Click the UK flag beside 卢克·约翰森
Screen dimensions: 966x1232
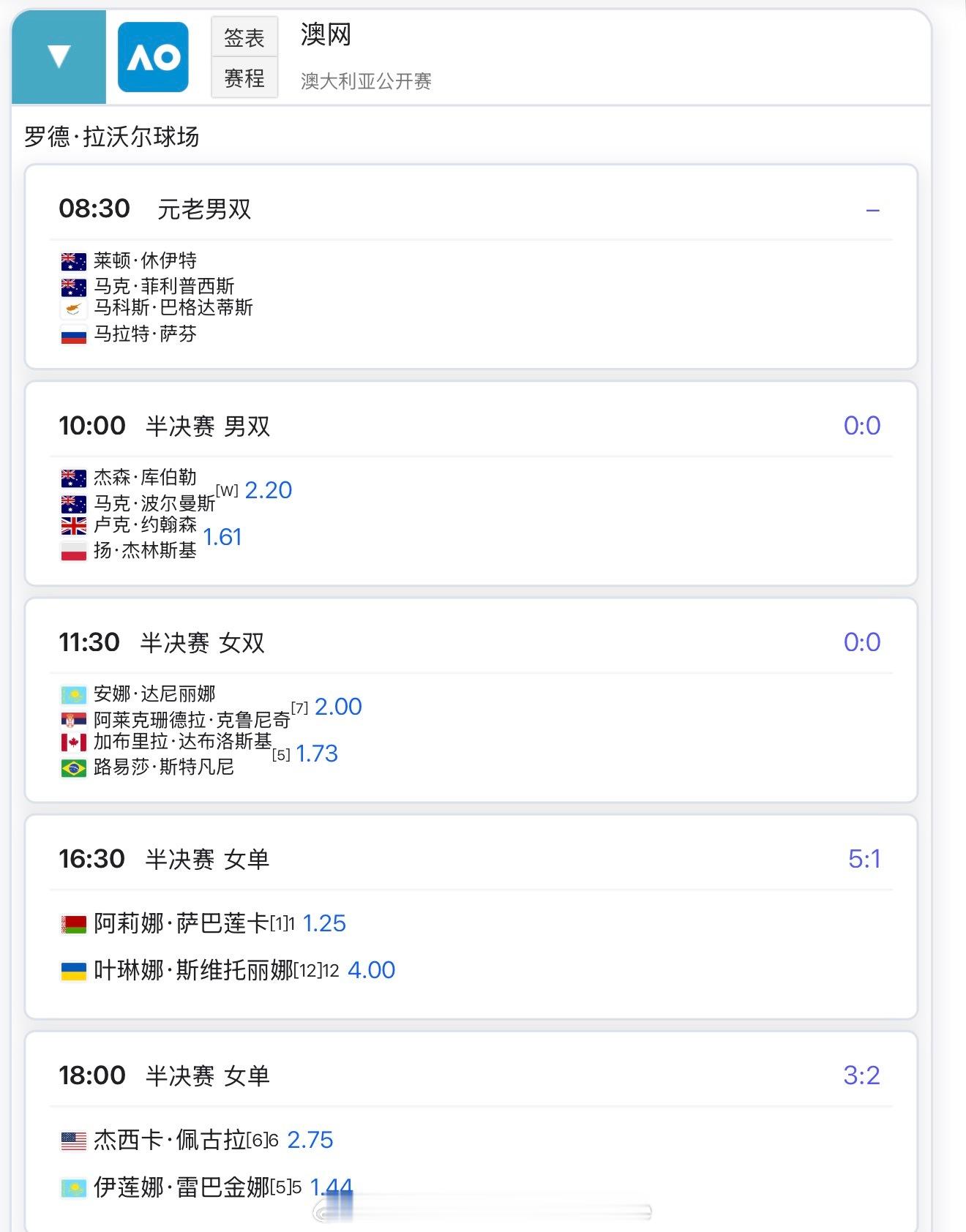pos(73,525)
